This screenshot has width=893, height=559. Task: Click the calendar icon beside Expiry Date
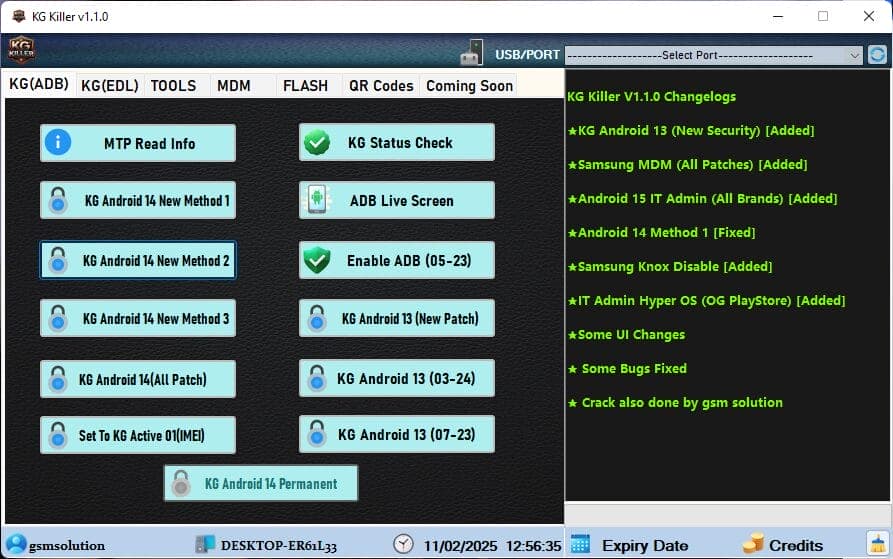(x=580, y=544)
